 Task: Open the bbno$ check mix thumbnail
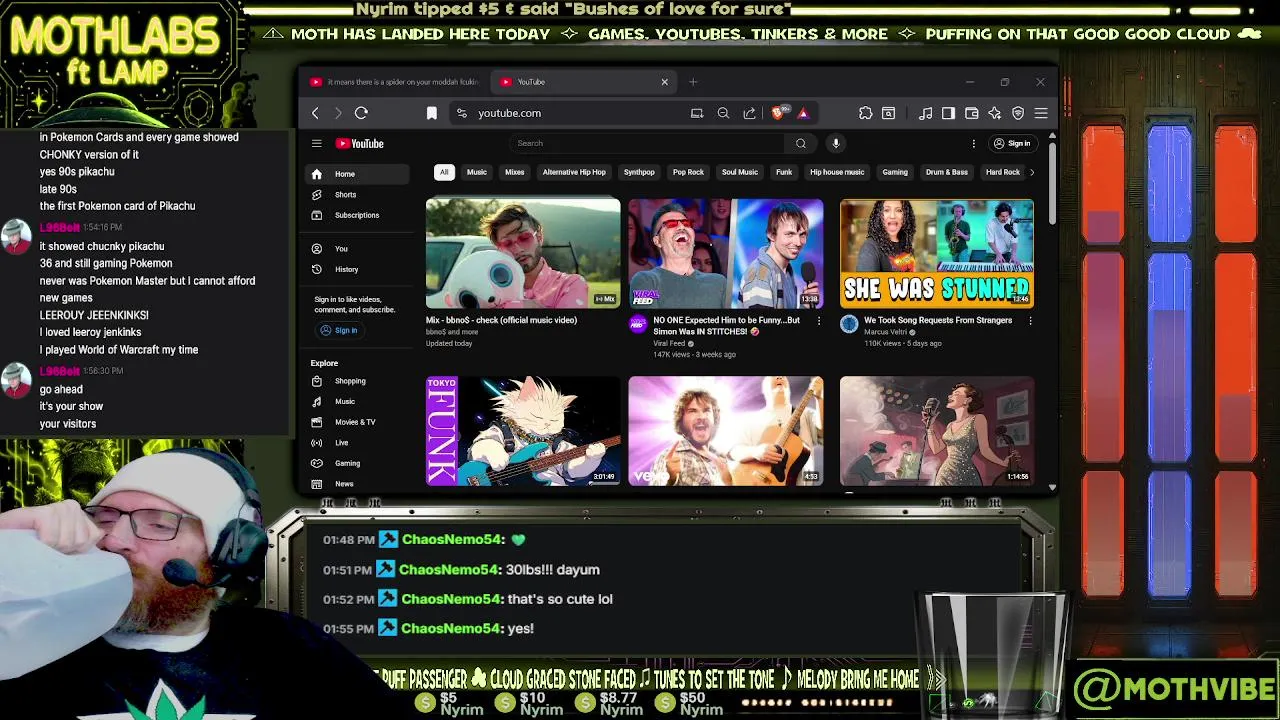pos(523,253)
